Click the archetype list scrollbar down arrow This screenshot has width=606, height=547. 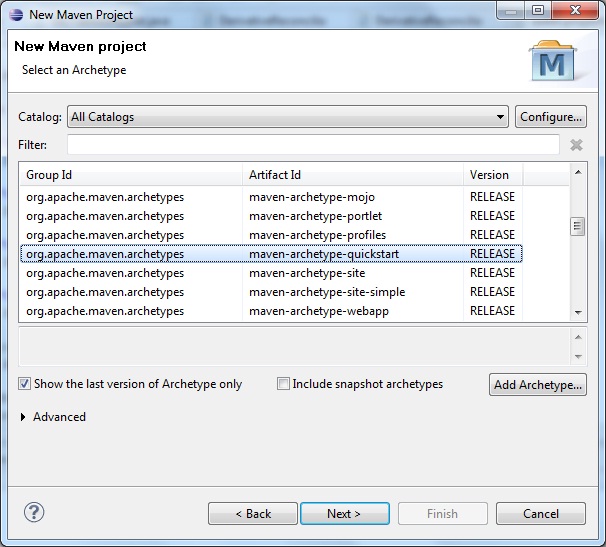pos(578,312)
